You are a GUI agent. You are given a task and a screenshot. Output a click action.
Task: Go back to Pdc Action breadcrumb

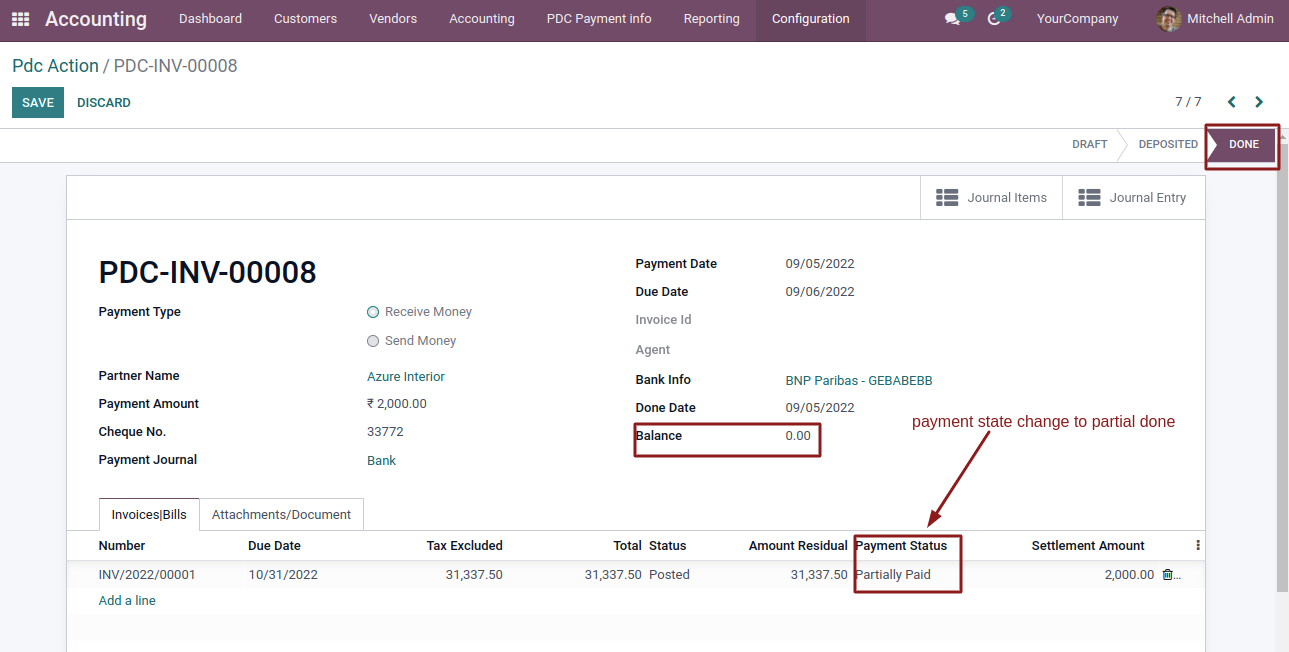(55, 66)
